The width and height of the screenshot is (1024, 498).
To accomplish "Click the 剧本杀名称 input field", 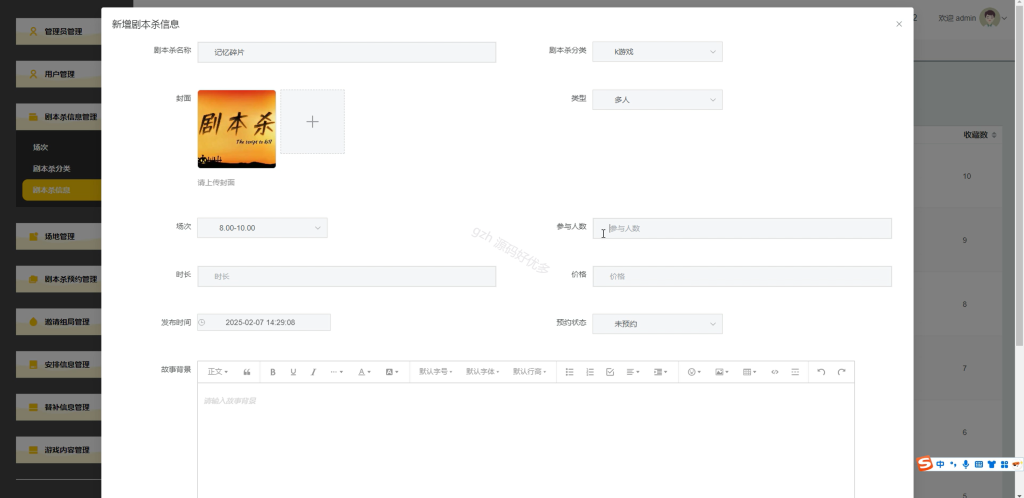I will (346, 52).
